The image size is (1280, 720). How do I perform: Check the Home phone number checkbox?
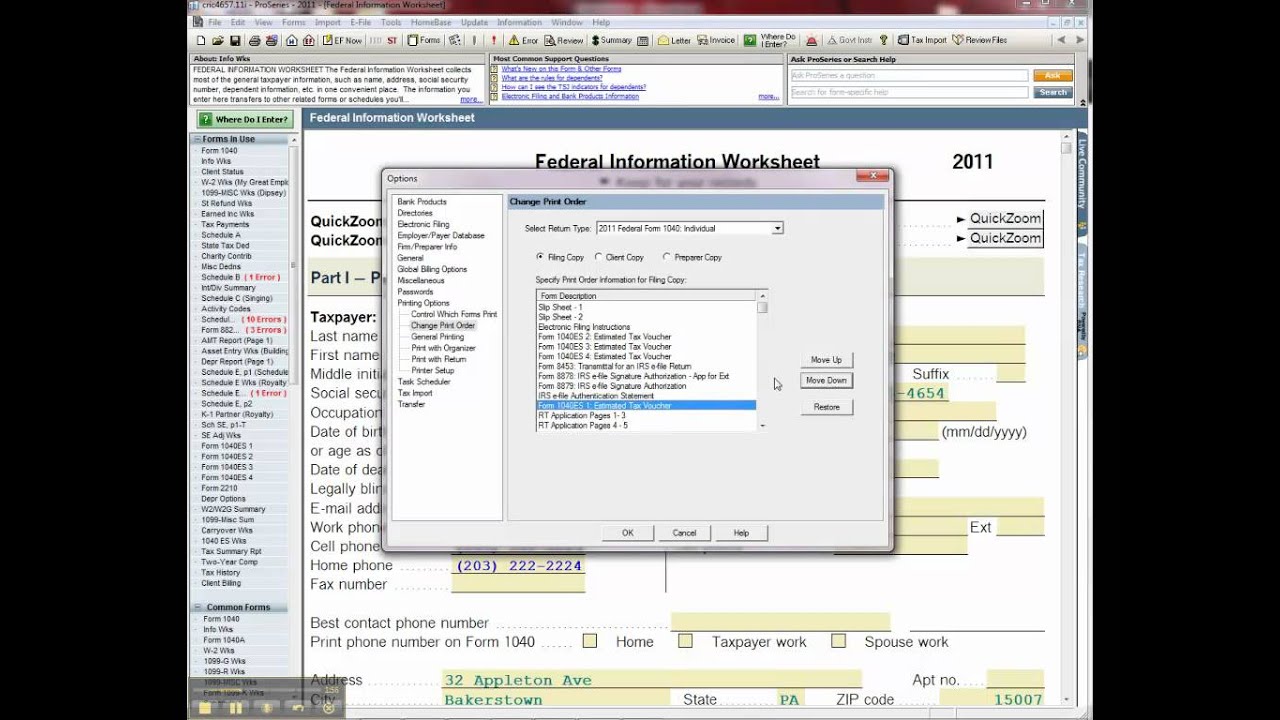[x=590, y=641]
